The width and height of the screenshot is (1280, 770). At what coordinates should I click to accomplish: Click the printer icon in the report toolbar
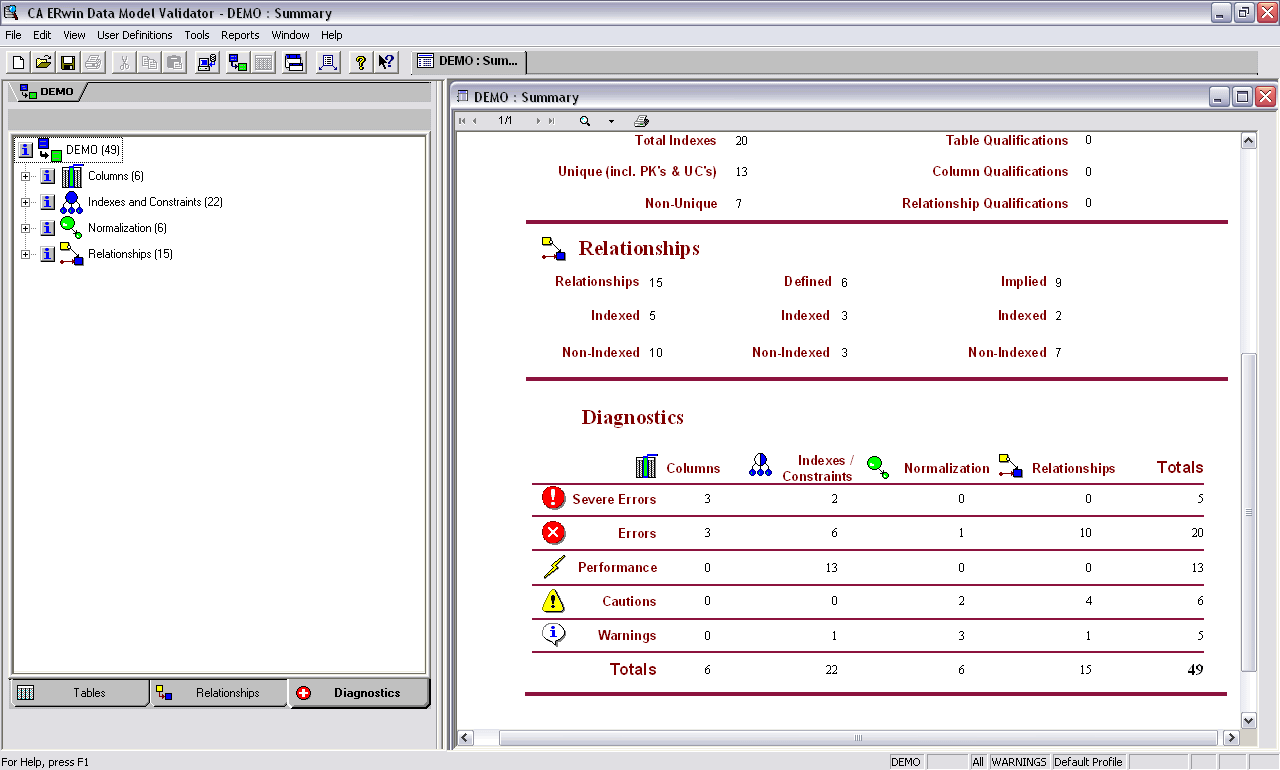tap(641, 121)
